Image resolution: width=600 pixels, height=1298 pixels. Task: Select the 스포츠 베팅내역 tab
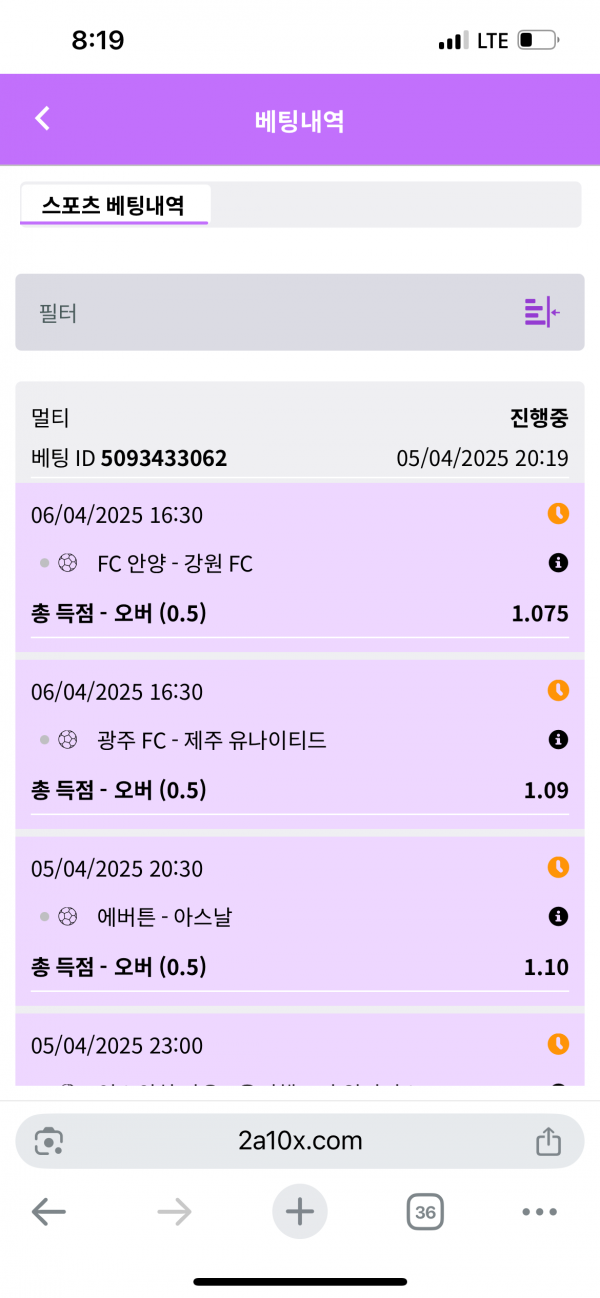click(x=113, y=205)
